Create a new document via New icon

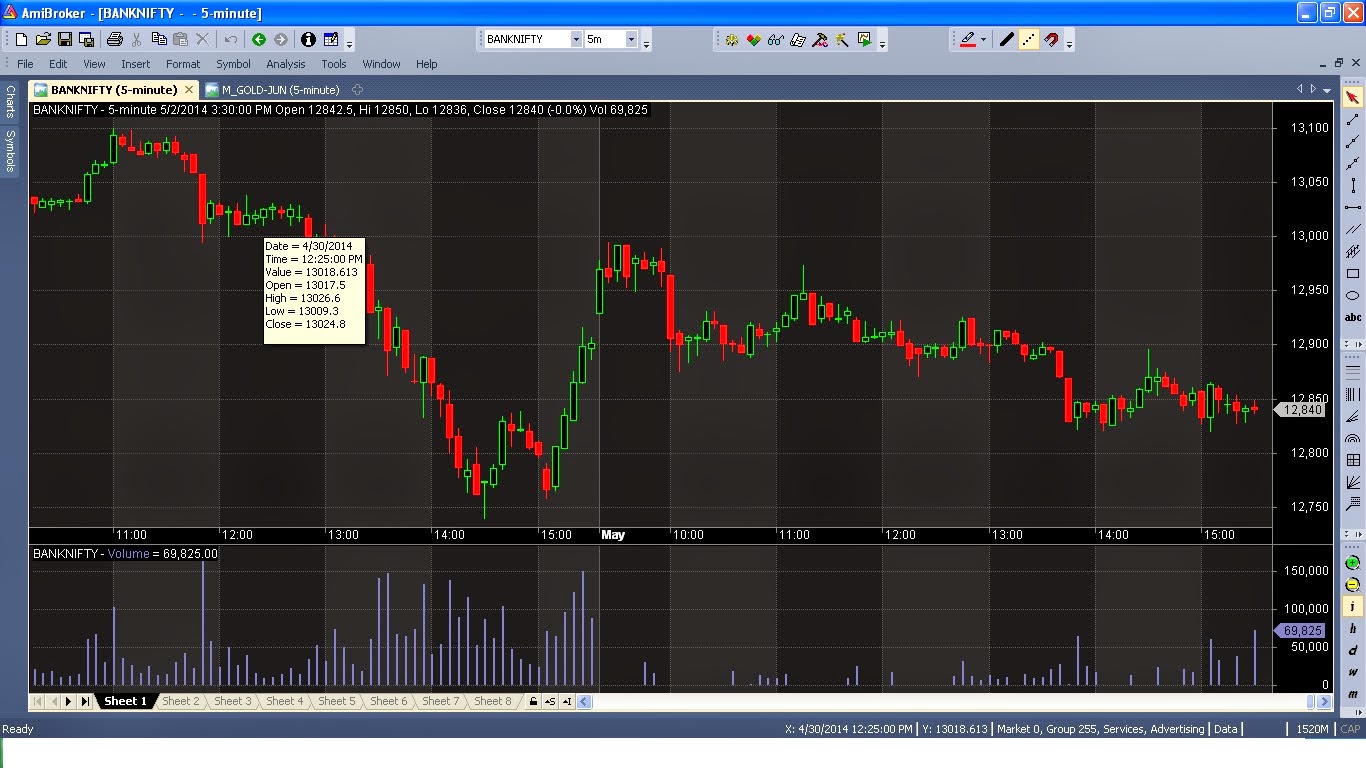(x=20, y=40)
